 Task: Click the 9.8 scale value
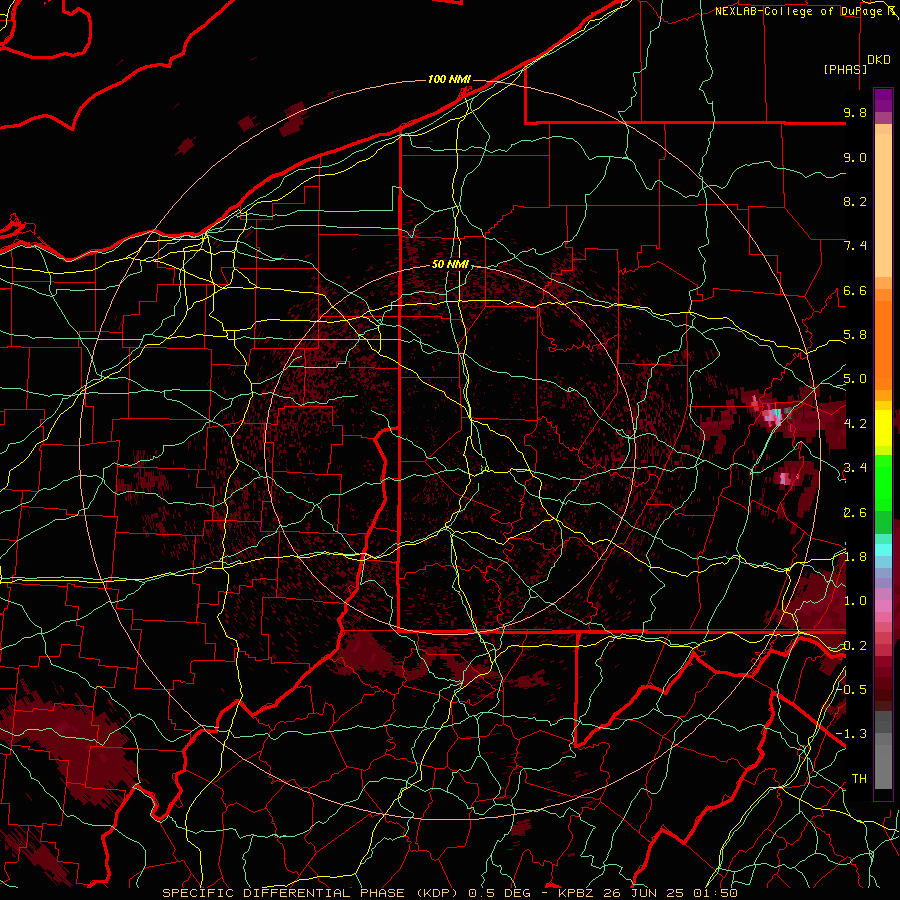(855, 112)
